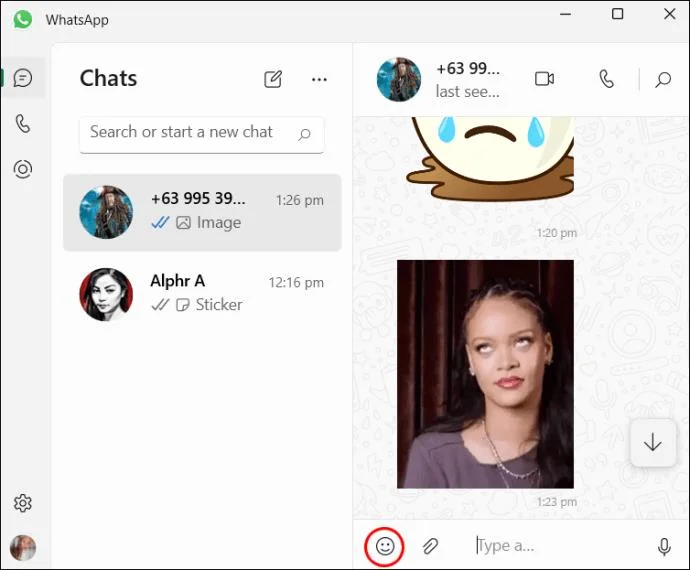Click the Chats heading

(108, 78)
